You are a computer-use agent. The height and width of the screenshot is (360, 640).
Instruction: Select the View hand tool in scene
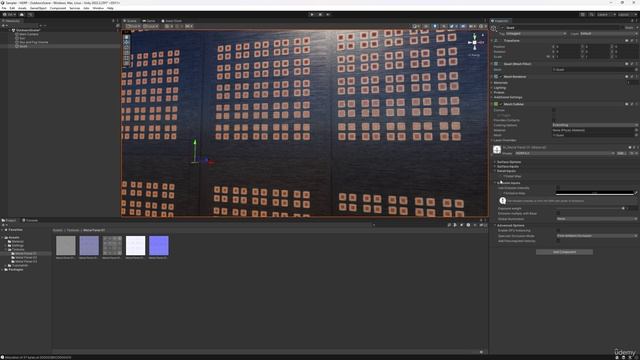coord(127,37)
